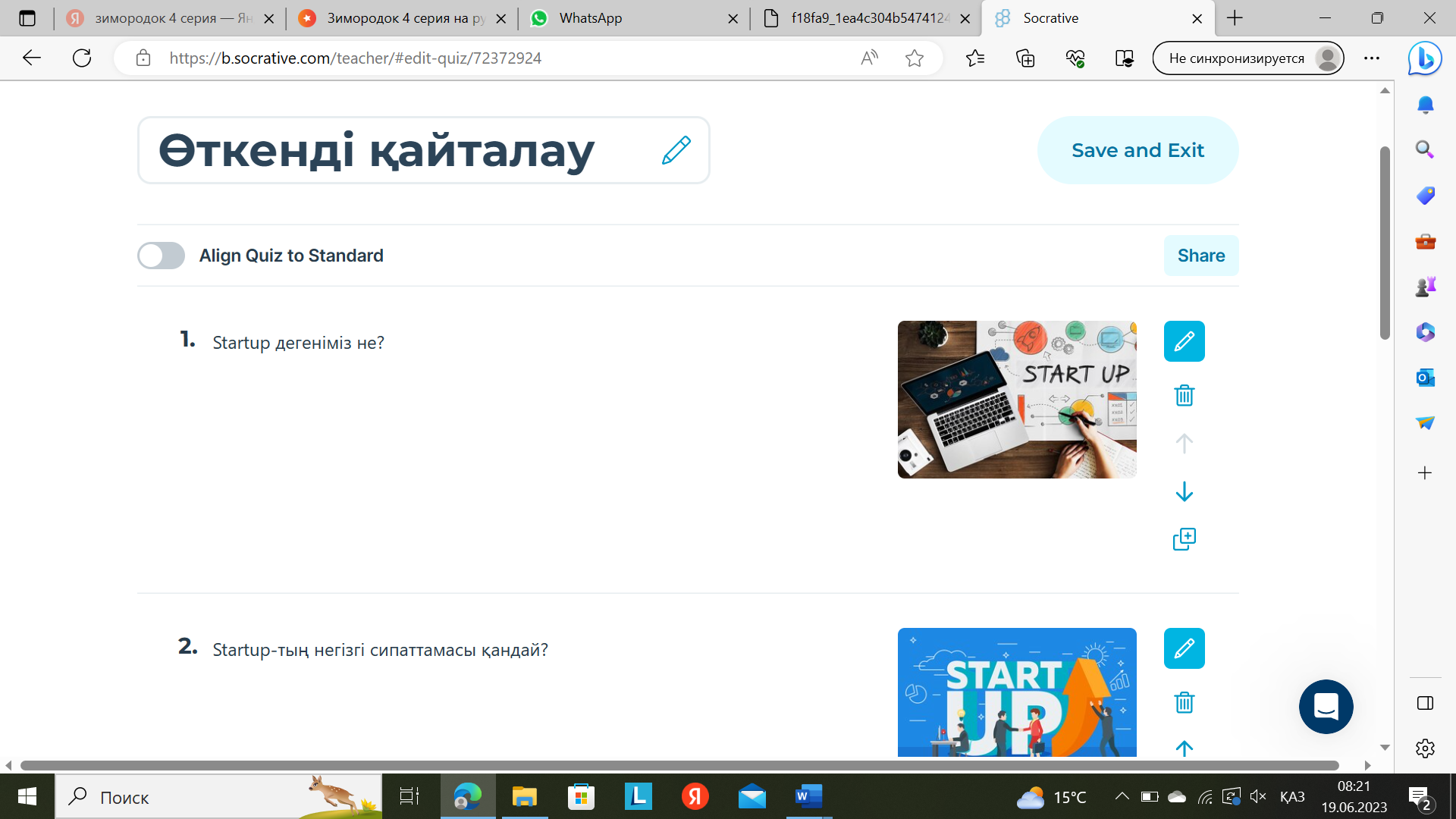Click the Share button
The image size is (1456, 819).
[1200, 256]
